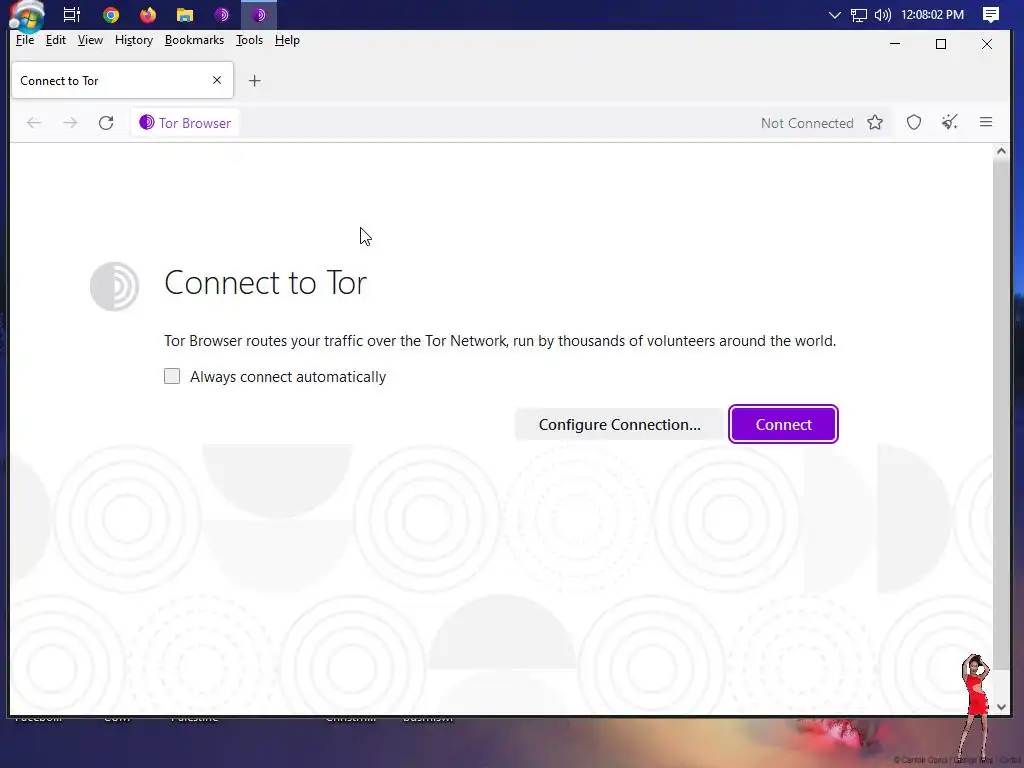Open the History menu

coord(134,40)
